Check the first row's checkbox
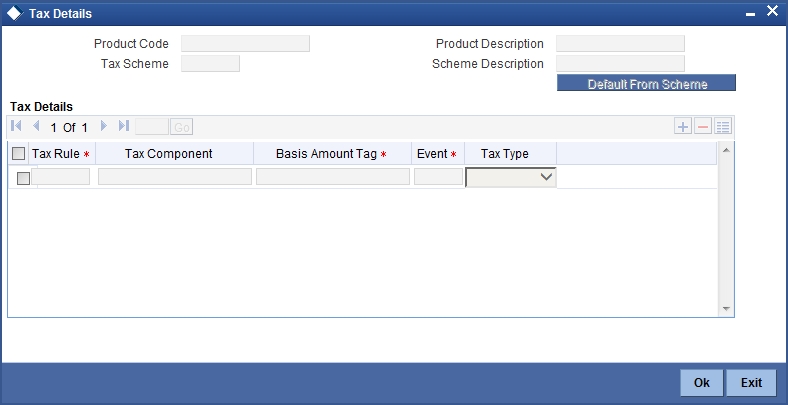788x405 pixels. coord(23,178)
